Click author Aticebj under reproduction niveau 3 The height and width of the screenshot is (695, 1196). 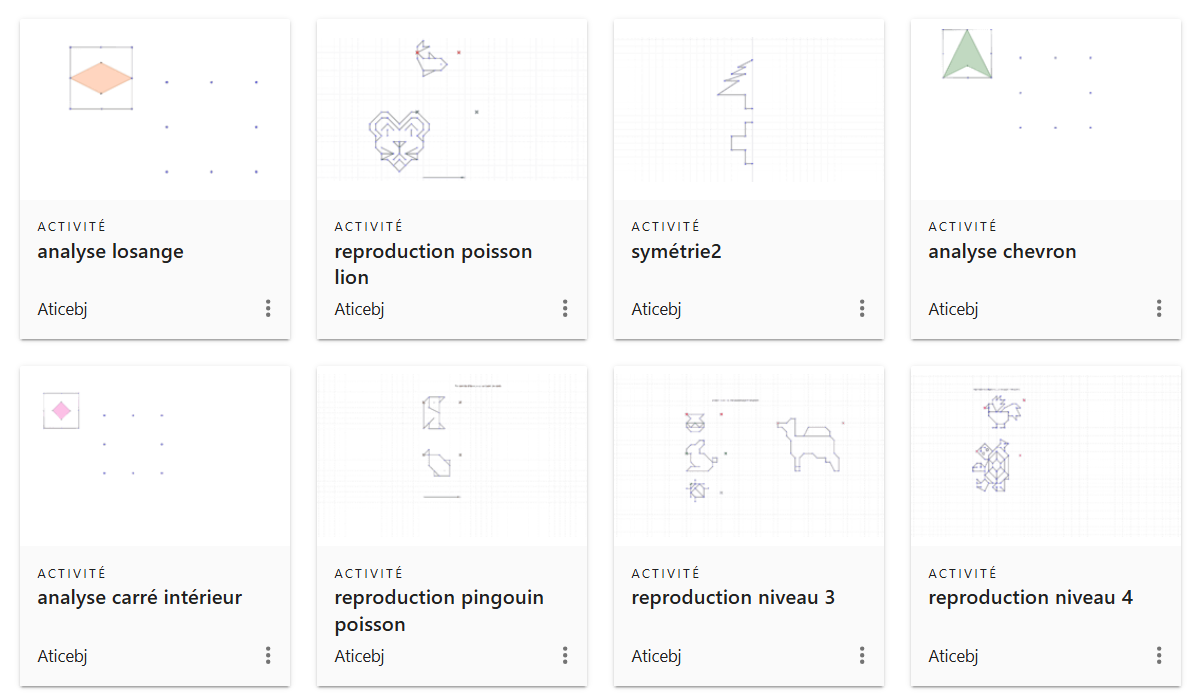tap(656, 656)
